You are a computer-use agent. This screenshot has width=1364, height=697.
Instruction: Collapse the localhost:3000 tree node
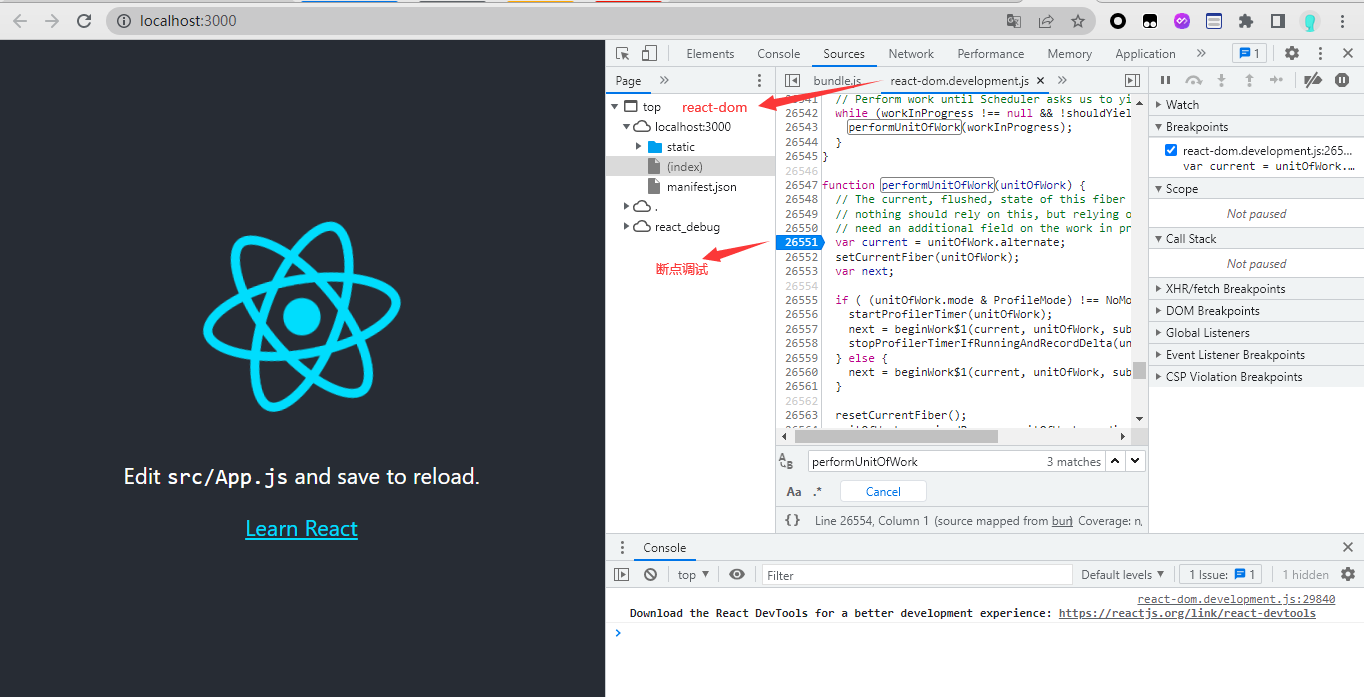coord(627,127)
